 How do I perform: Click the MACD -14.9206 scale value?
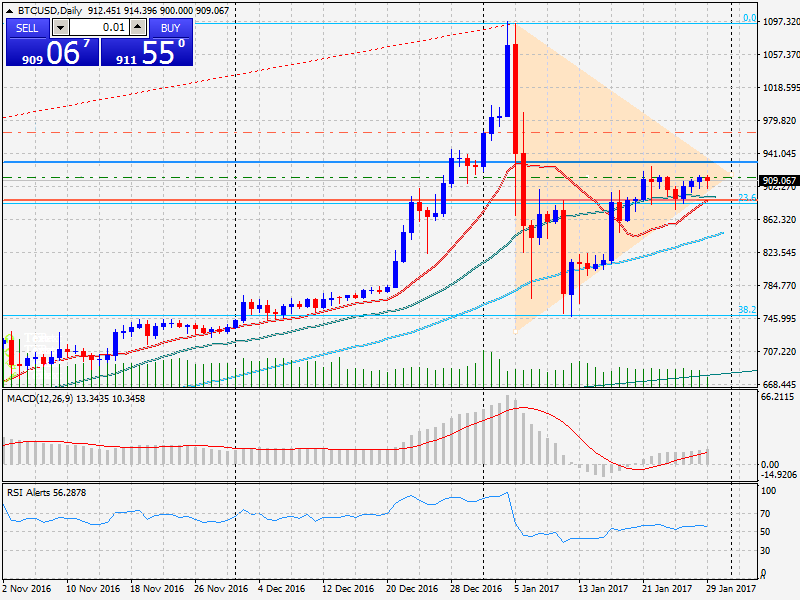coord(779,474)
